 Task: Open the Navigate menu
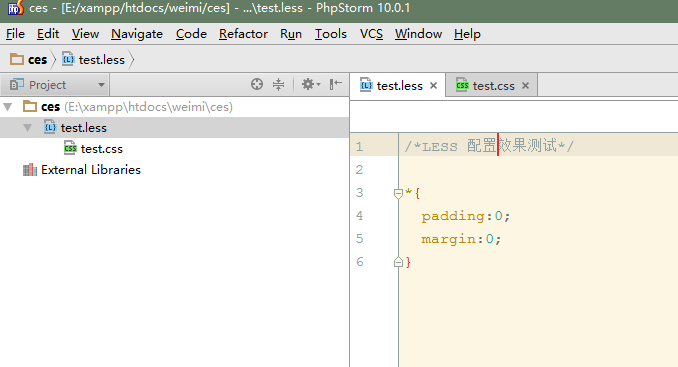[137, 34]
